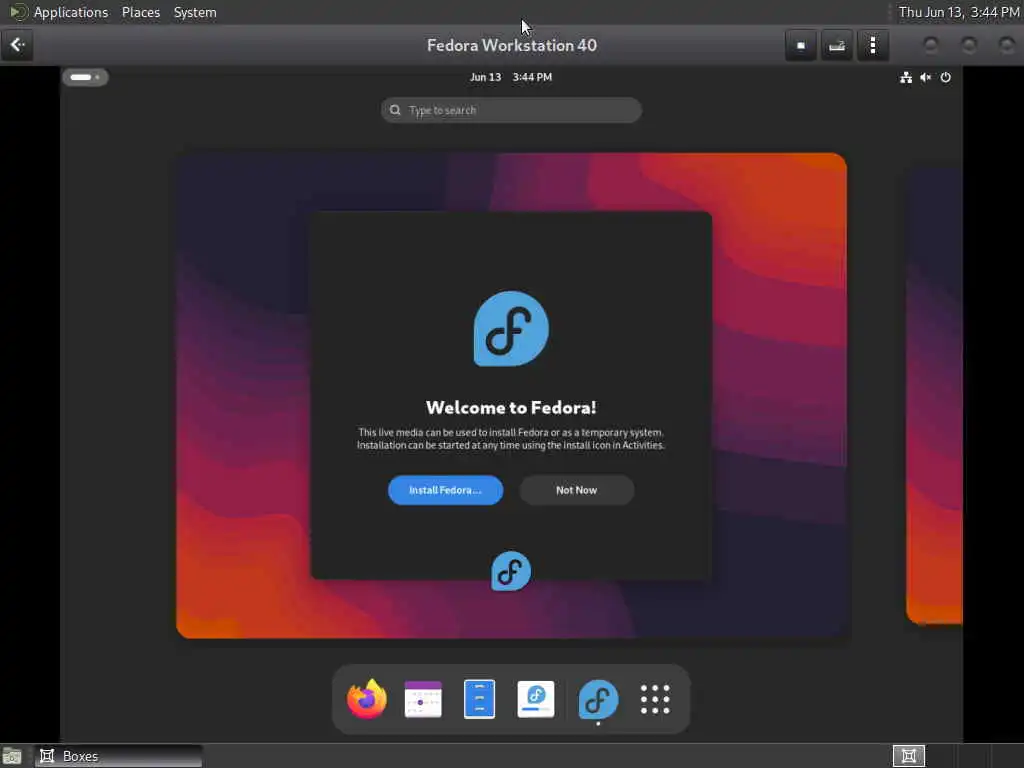The image size is (1024, 768).
Task: Click the network icon in guest top bar
Action: 906,78
